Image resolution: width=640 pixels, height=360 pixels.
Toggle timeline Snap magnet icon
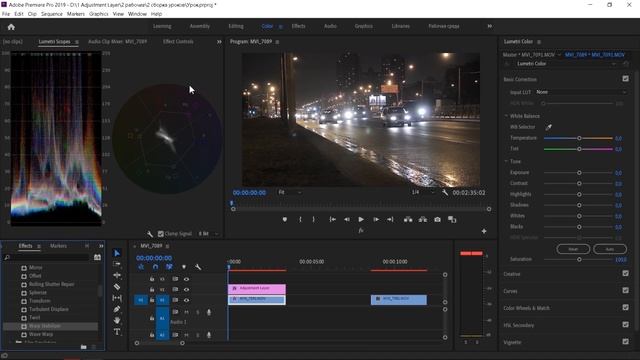pos(155,267)
